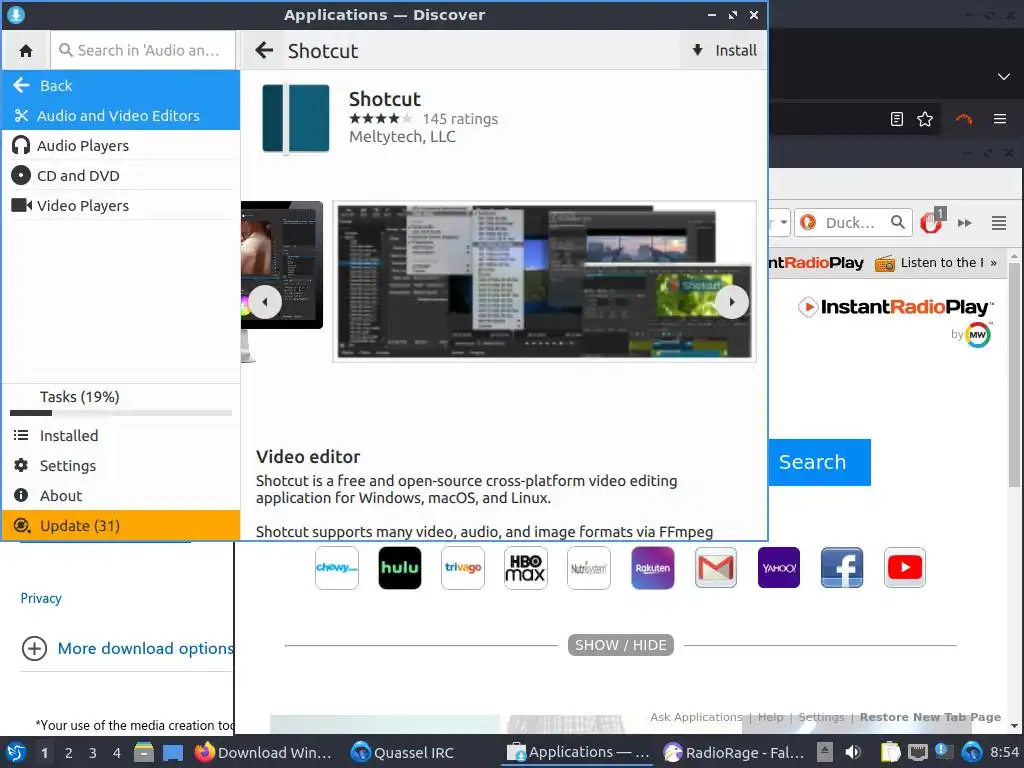Switch to virtual desktop 2
This screenshot has width=1024, height=768.
coord(69,753)
